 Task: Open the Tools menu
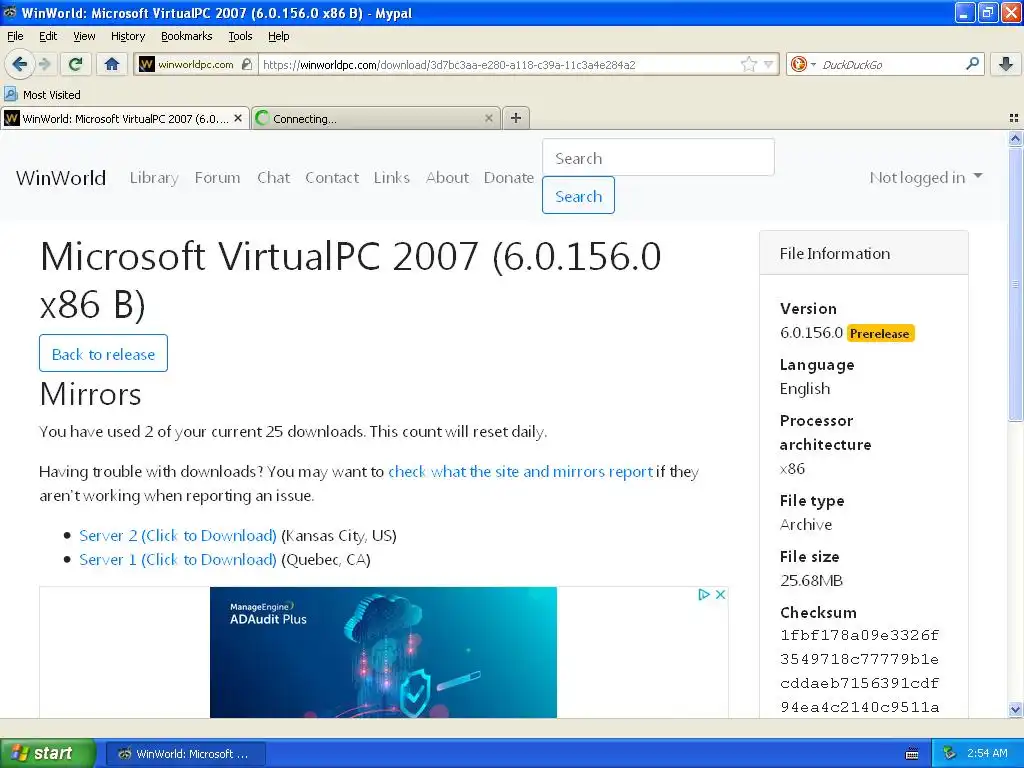point(240,36)
